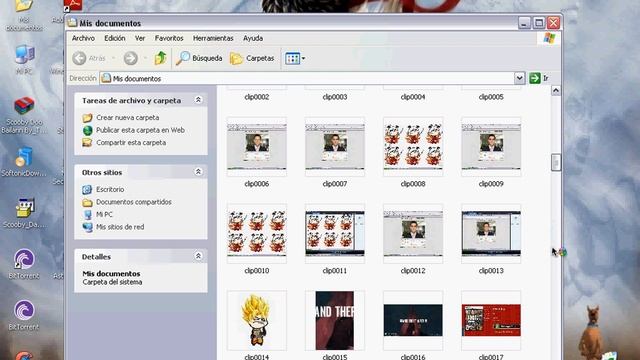This screenshot has width=640, height=360.
Task: Open the Favoritos menu
Action: pos(169,38)
